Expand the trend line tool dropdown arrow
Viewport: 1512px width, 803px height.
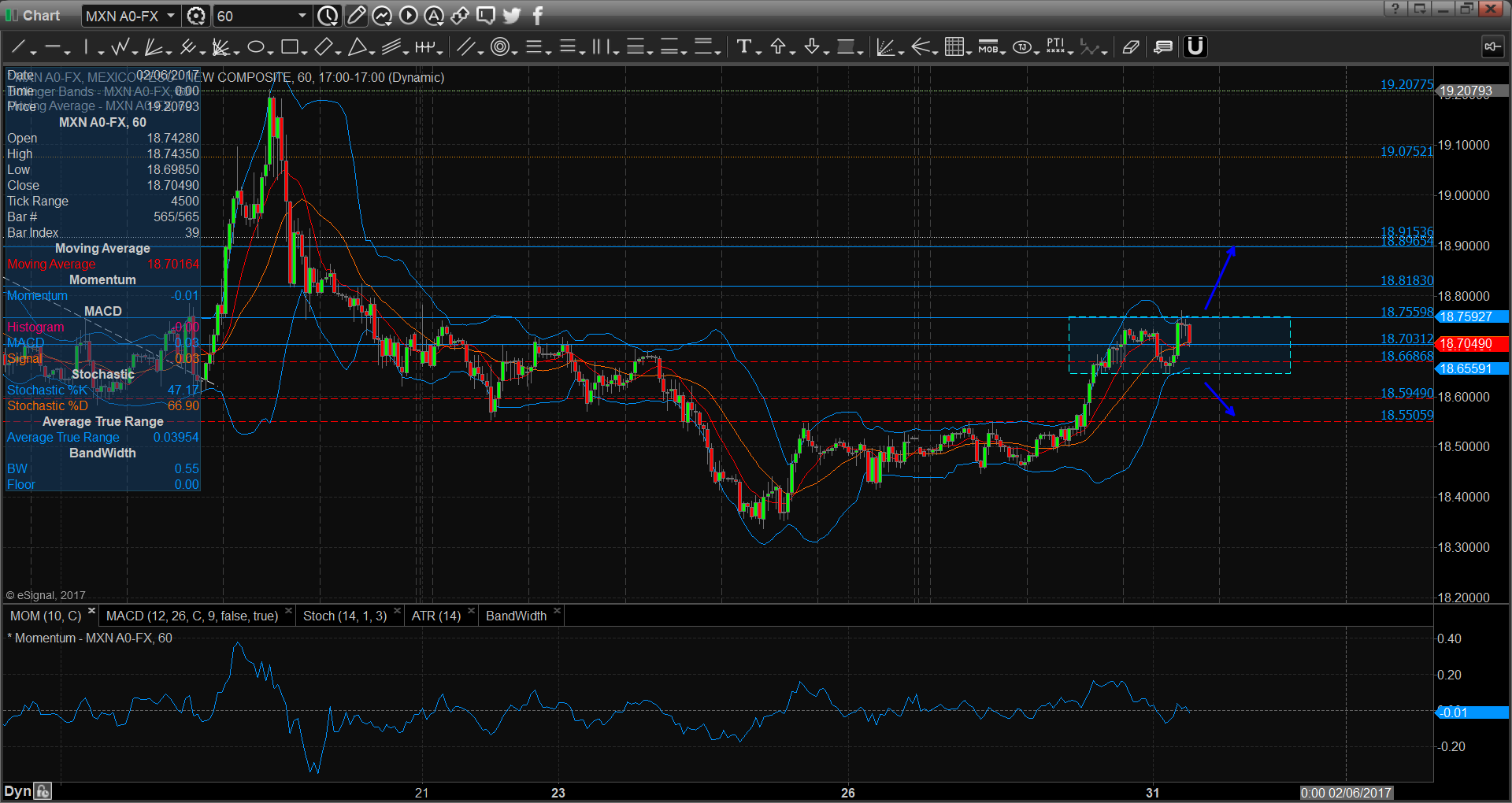point(33,52)
